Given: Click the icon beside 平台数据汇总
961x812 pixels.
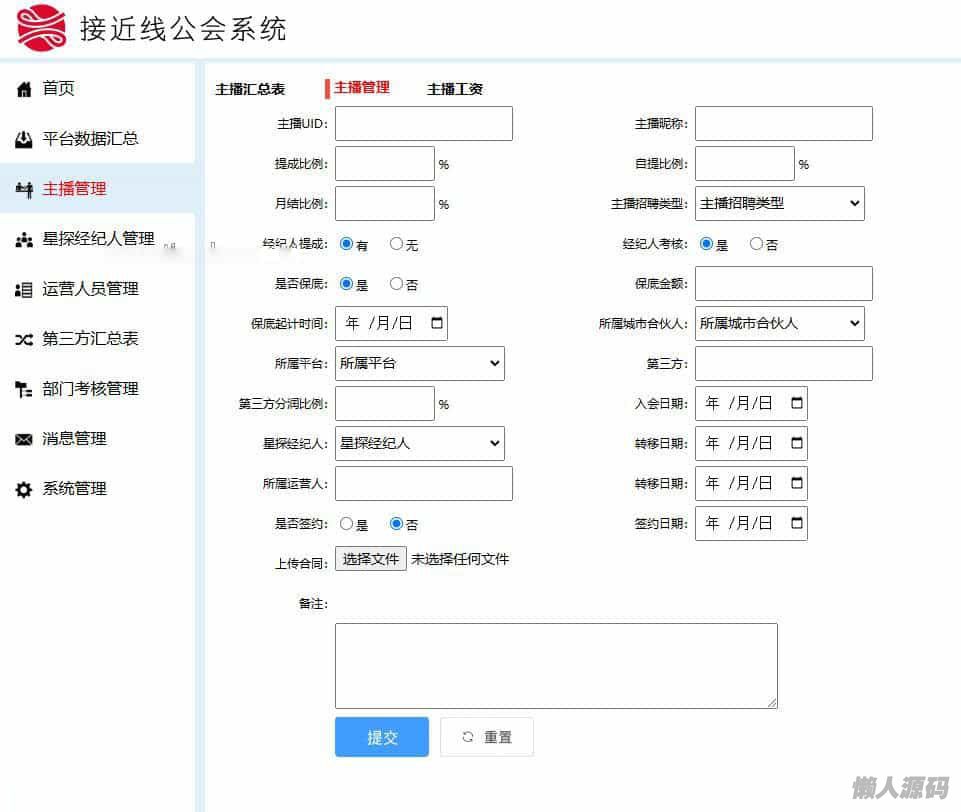Looking at the screenshot, I should [24, 140].
